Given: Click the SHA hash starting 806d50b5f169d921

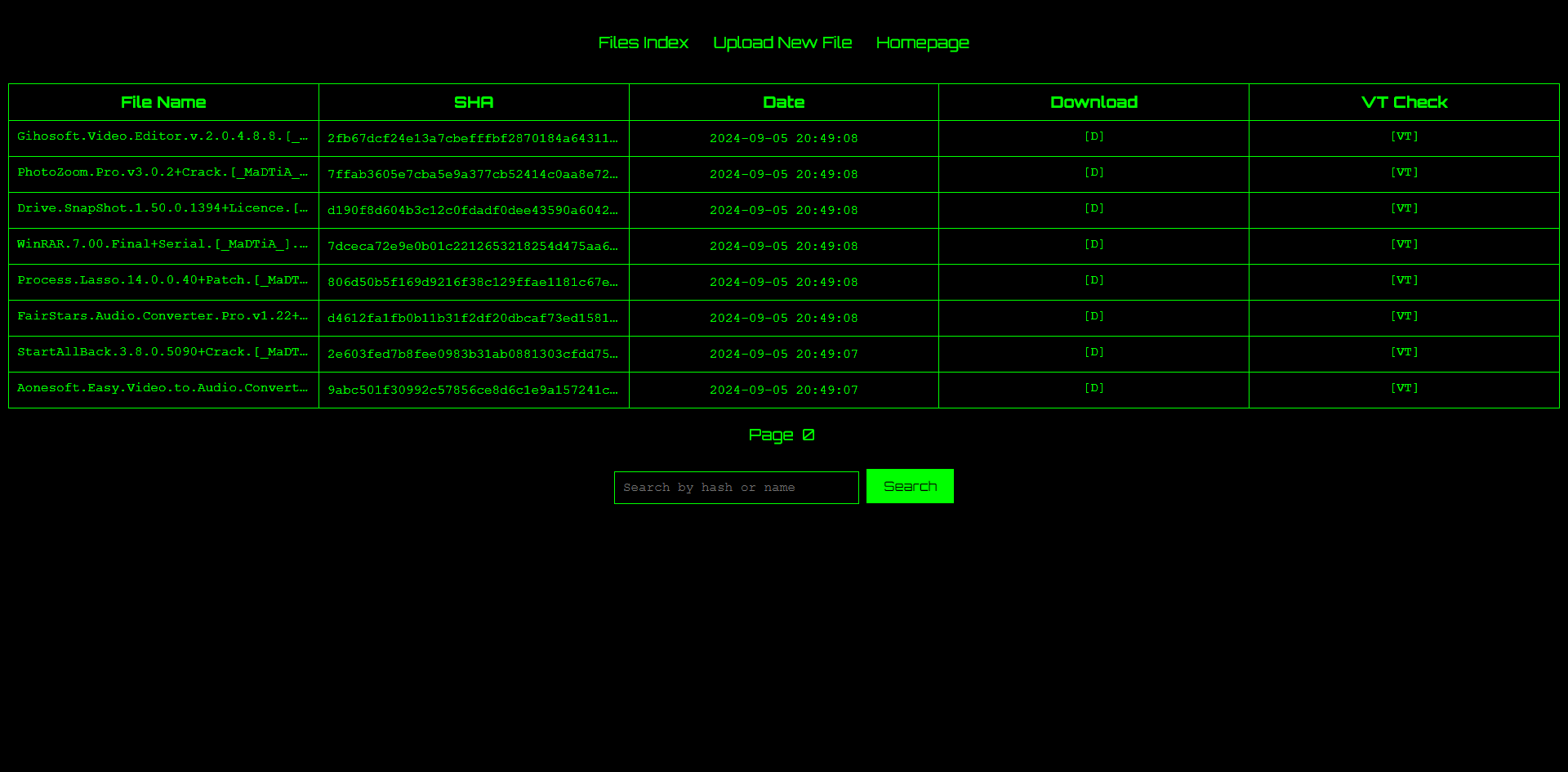Looking at the screenshot, I should coord(473,282).
